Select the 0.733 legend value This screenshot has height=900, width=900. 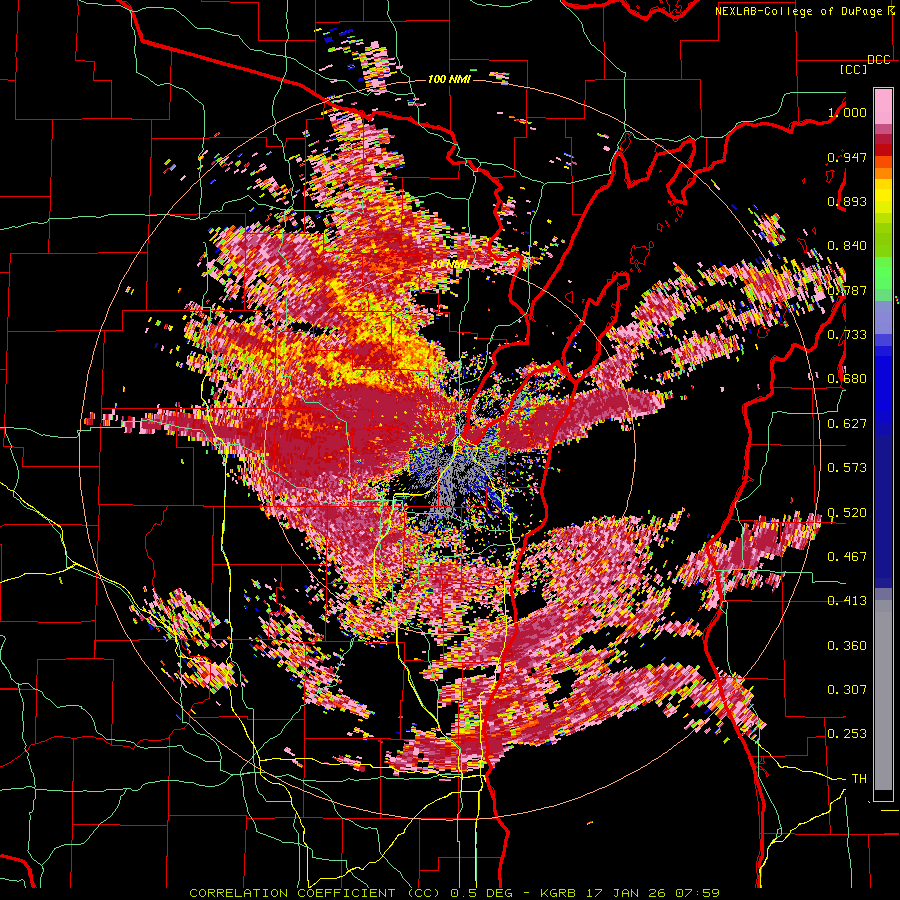[x=847, y=335]
